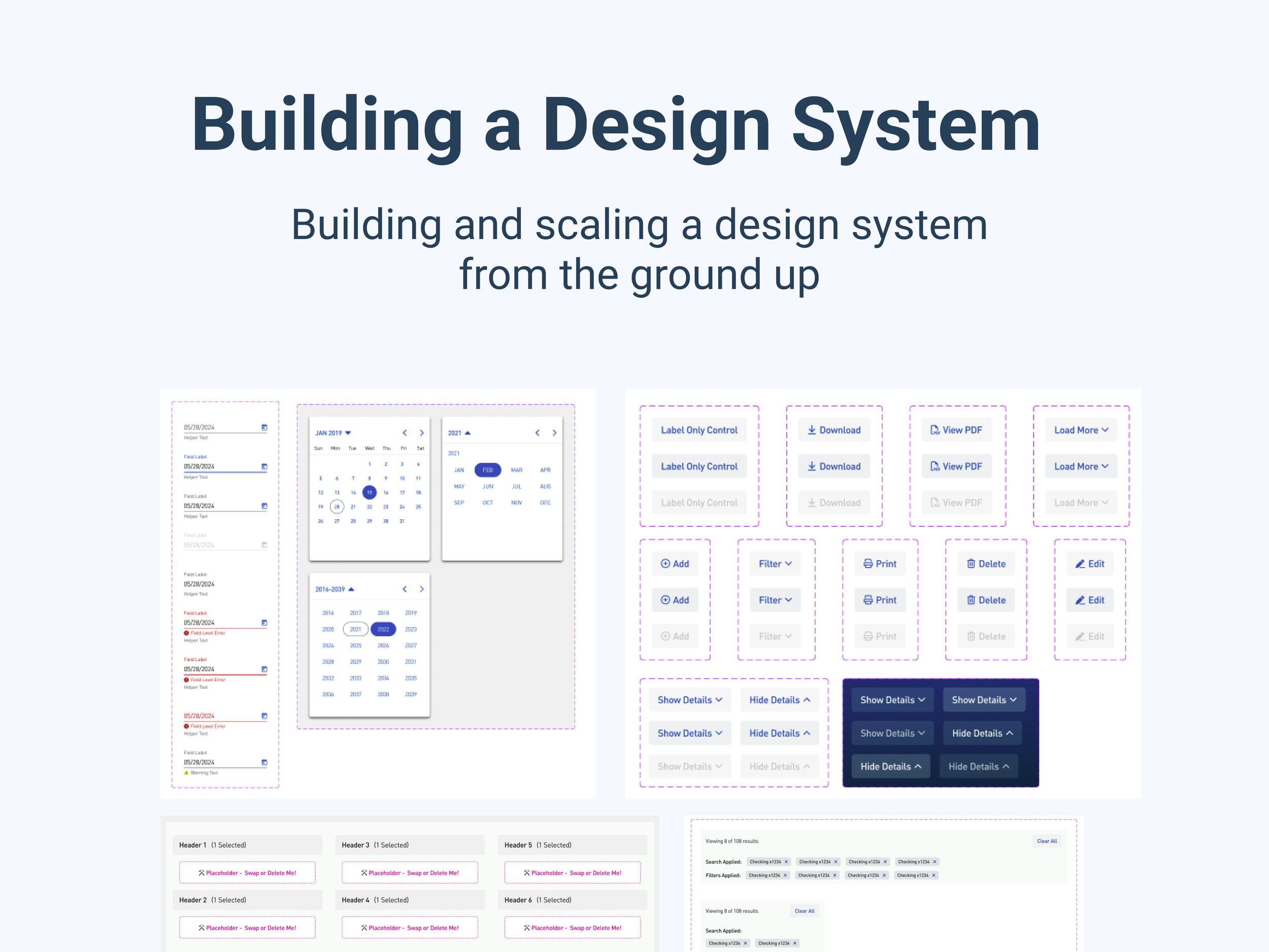Remove a Checking x1234 search chip

pos(787,861)
